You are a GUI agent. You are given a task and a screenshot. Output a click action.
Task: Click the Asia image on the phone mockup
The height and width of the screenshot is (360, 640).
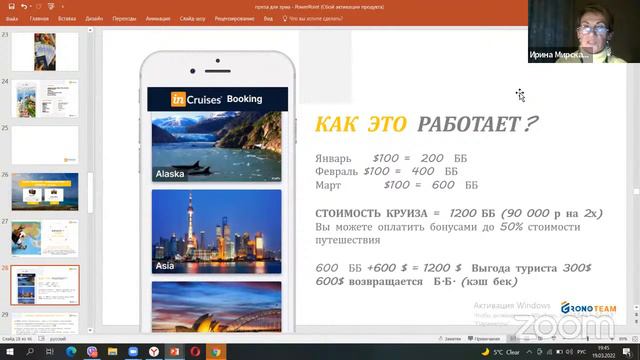pyautogui.click(x=217, y=231)
